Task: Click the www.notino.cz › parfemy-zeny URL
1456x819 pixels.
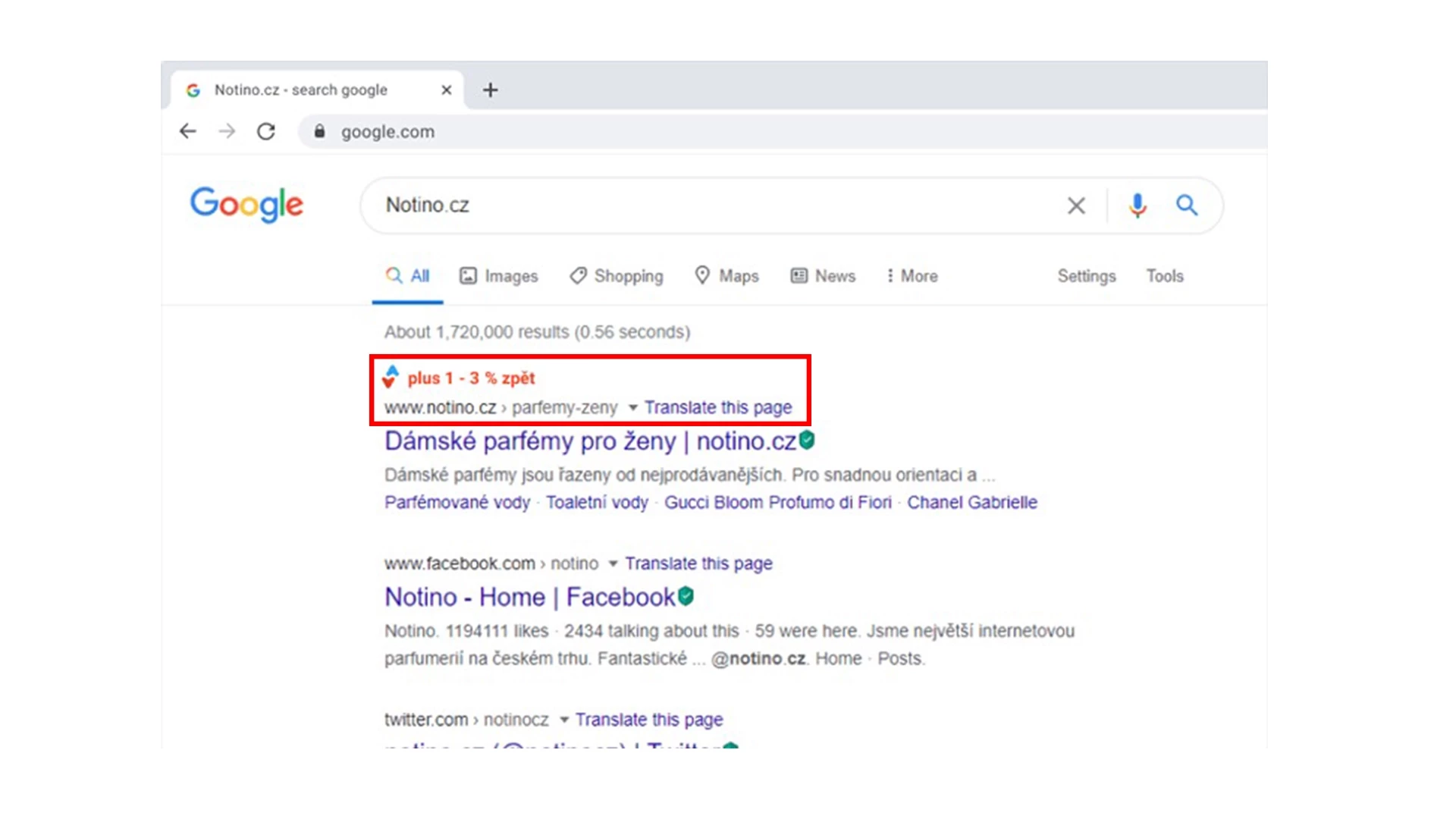Action: point(501,407)
